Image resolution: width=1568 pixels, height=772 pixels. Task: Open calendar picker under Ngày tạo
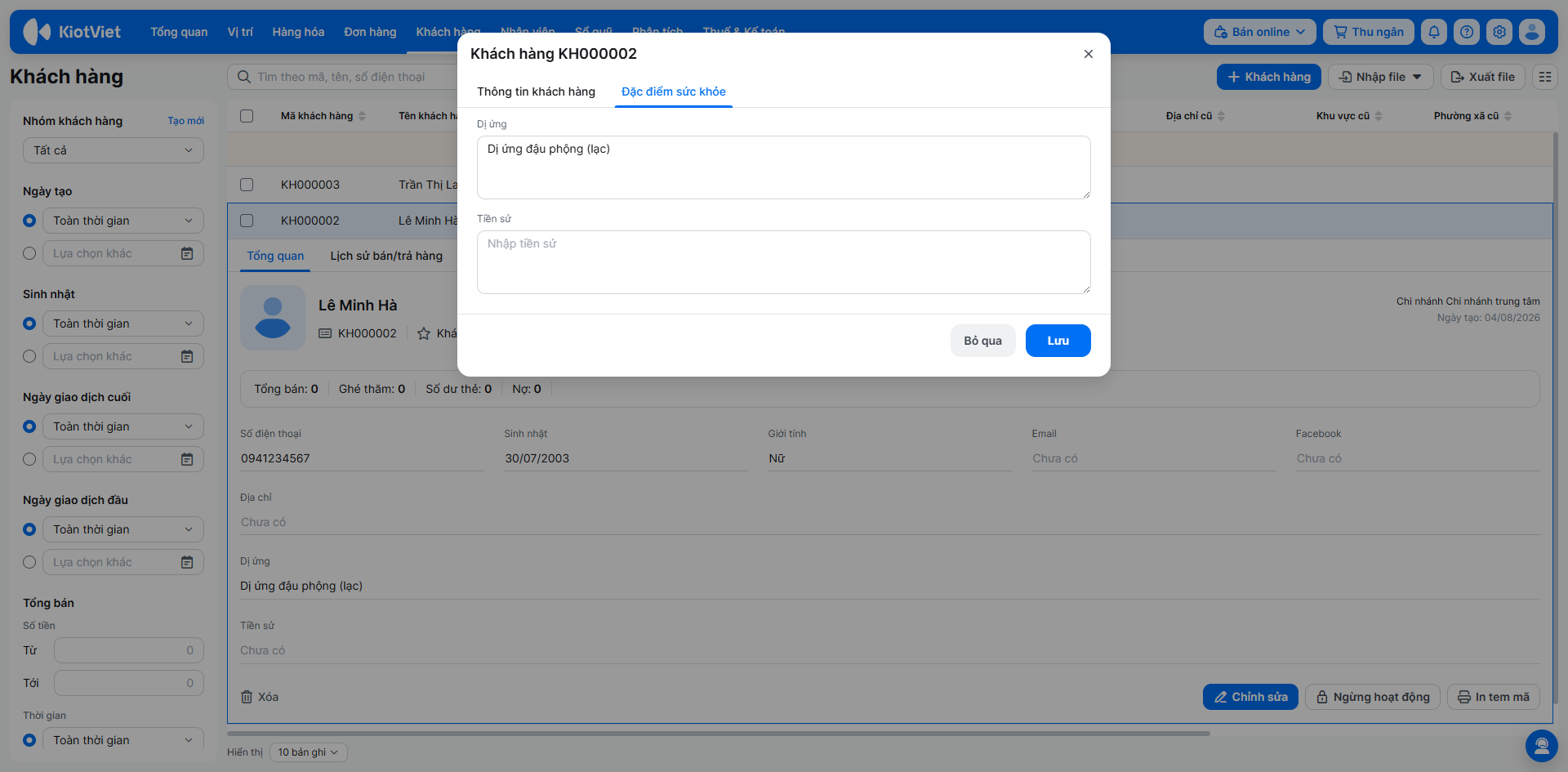[x=187, y=253]
